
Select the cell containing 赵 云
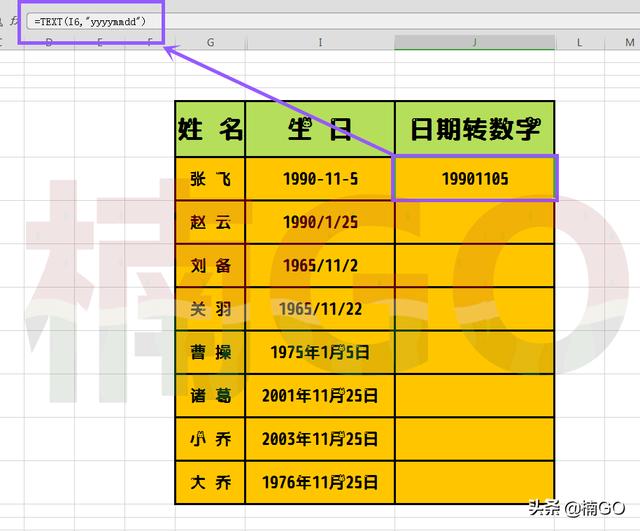click(x=210, y=222)
